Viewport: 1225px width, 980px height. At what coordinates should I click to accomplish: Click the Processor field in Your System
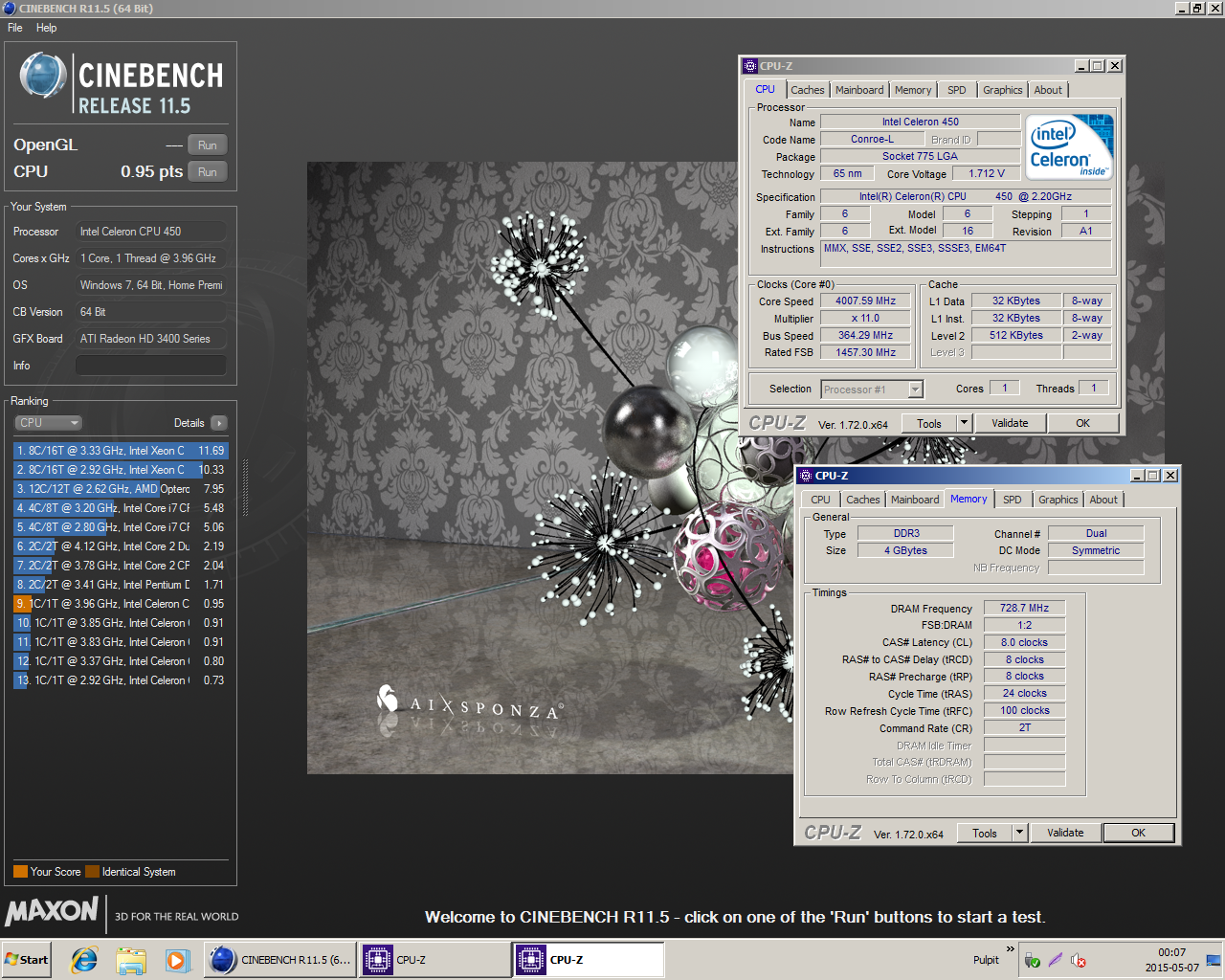[151, 232]
